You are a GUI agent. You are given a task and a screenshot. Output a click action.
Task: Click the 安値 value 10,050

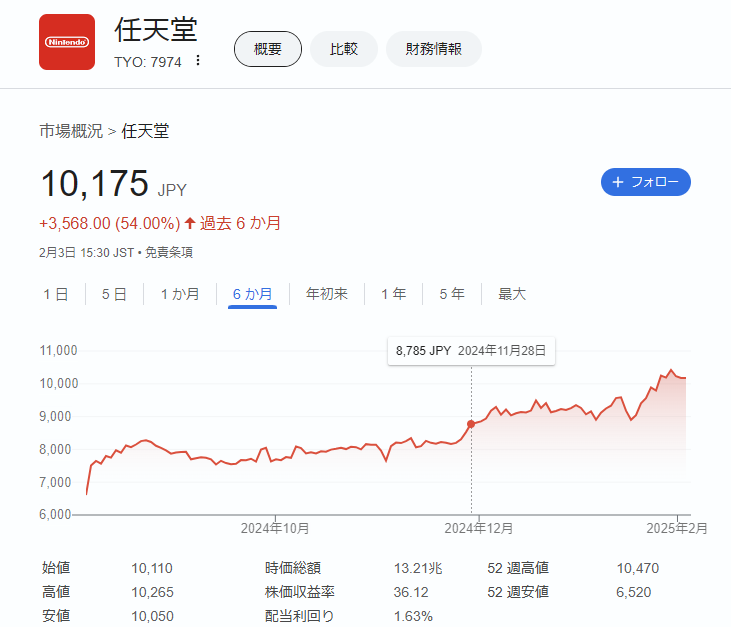pyautogui.click(x=152, y=616)
